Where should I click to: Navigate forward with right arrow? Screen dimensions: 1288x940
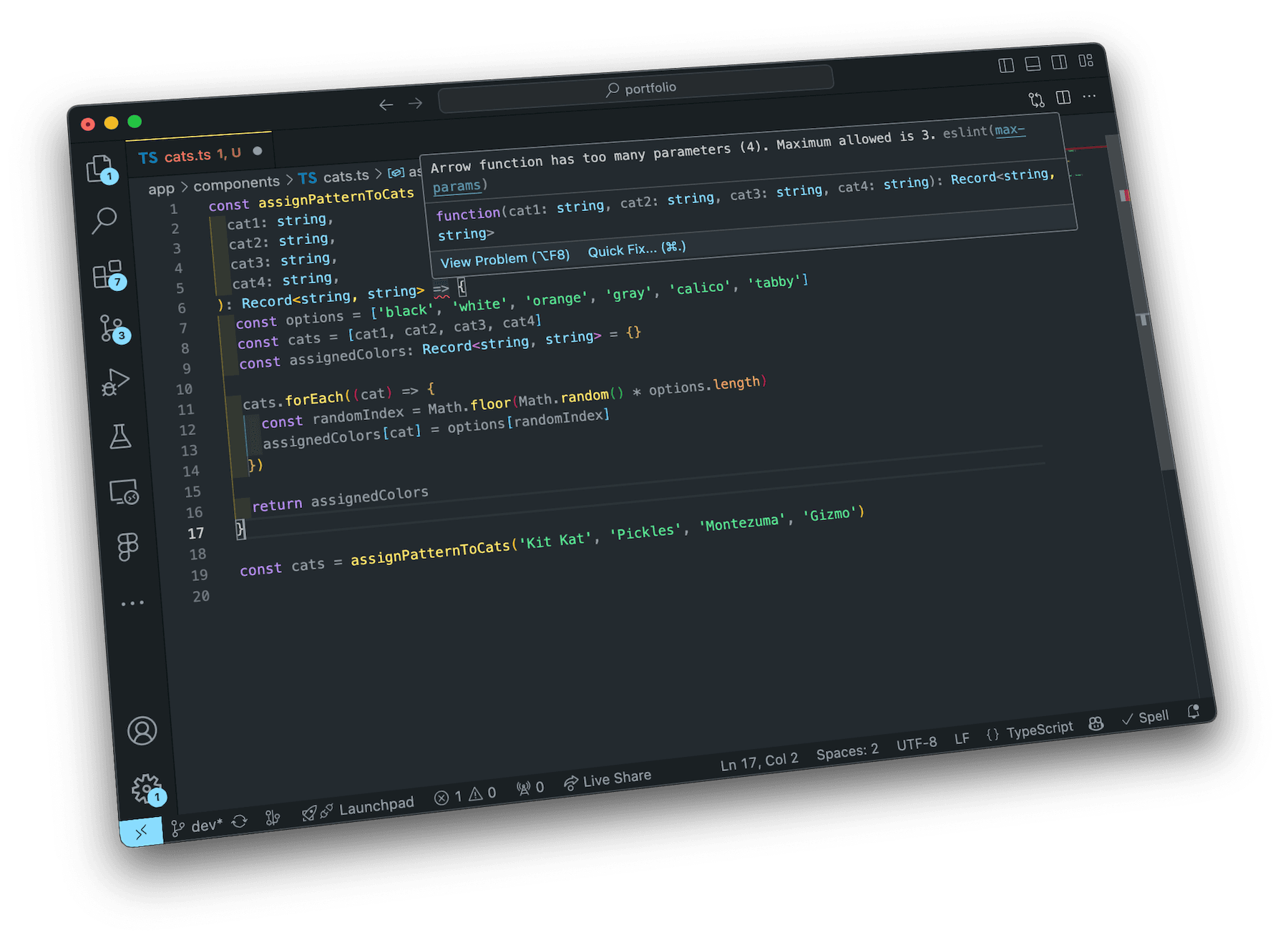coord(416,104)
